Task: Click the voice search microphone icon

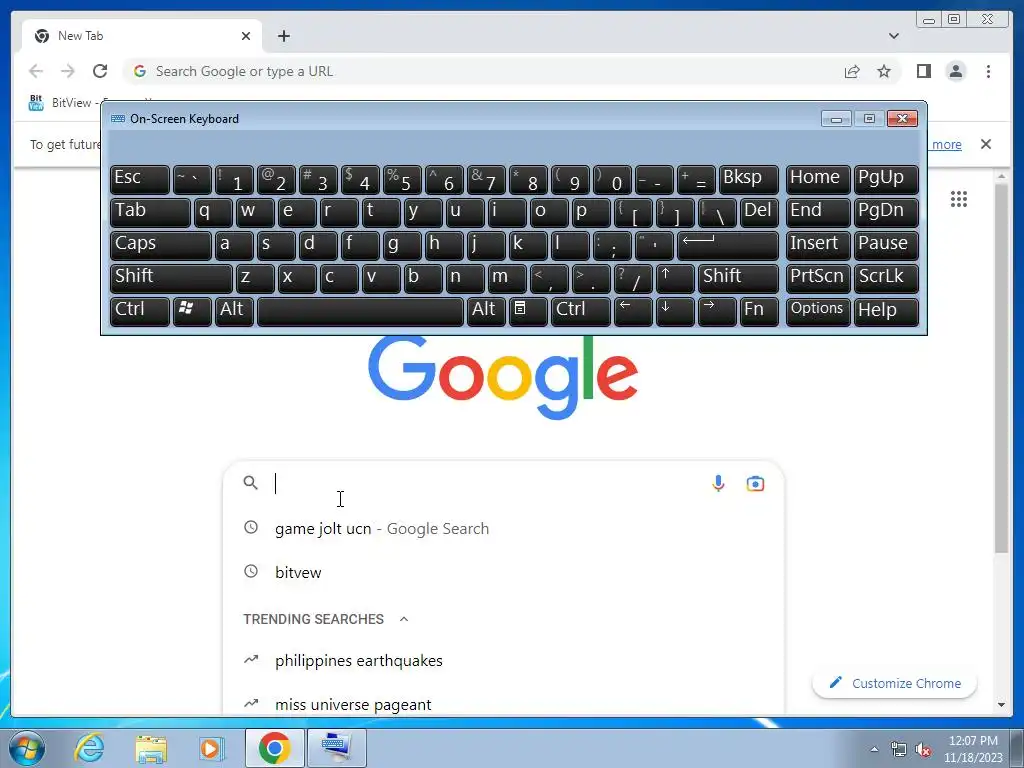Action: coord(718,483)
